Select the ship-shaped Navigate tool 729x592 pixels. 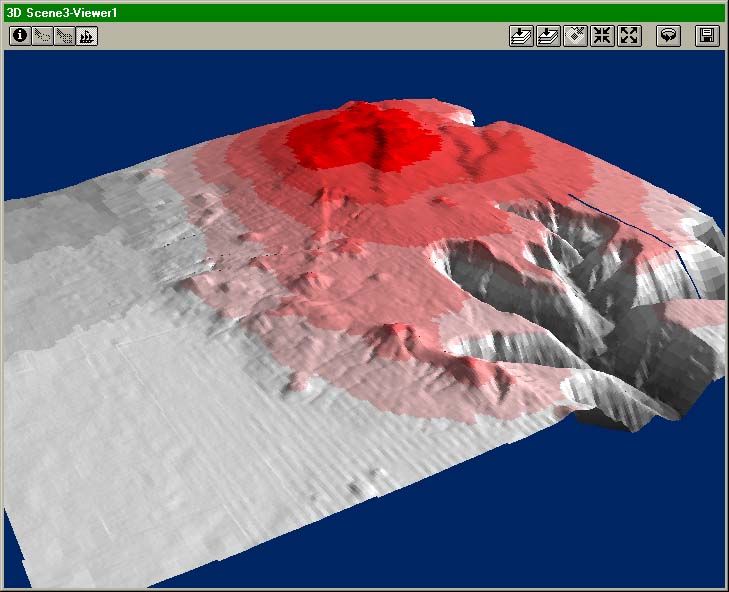87,36
